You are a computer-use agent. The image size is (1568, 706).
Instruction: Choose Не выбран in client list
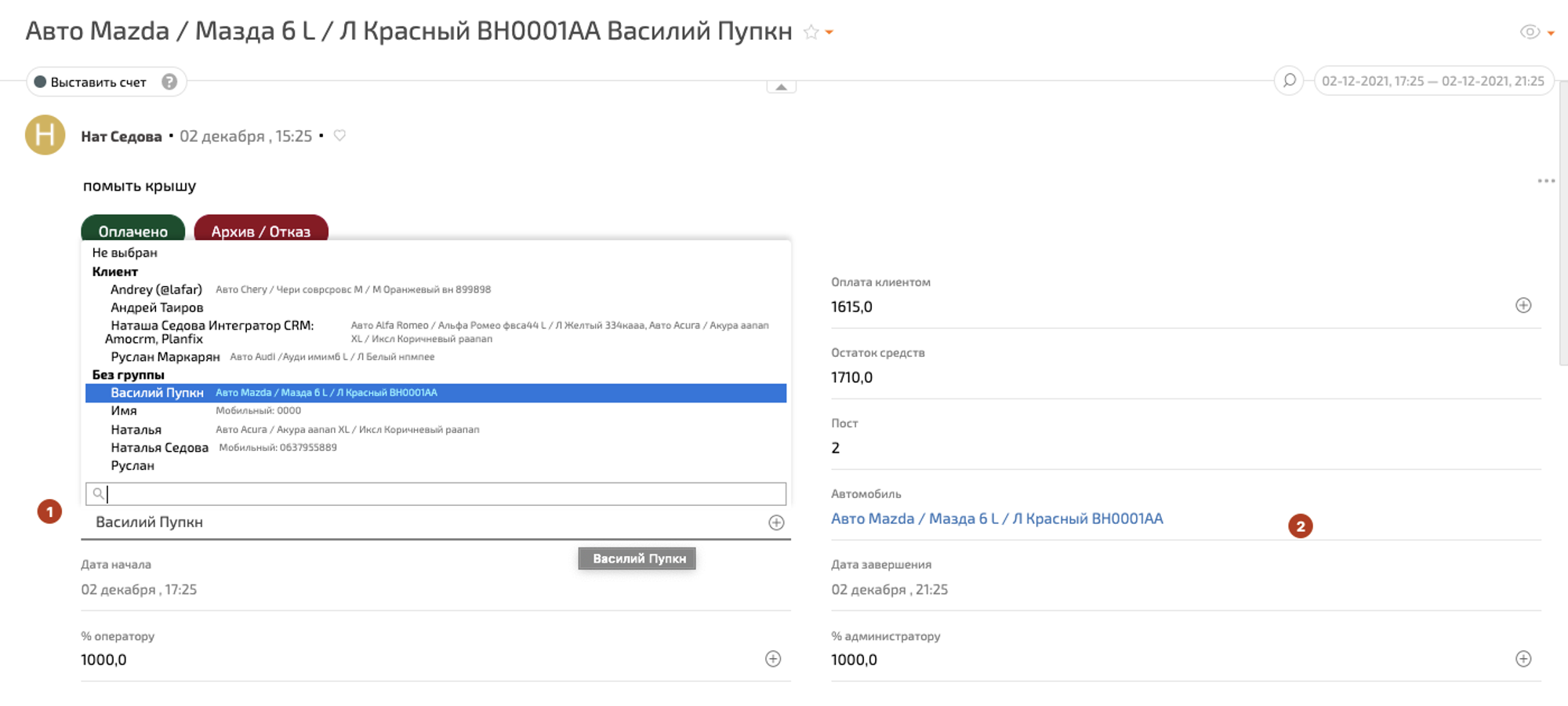125,253
